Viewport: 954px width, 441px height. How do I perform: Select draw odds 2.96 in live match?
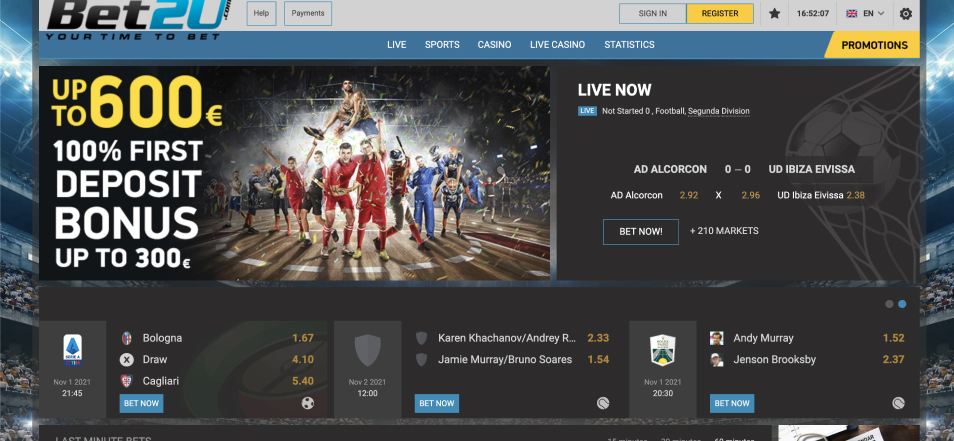pos(750,195)
